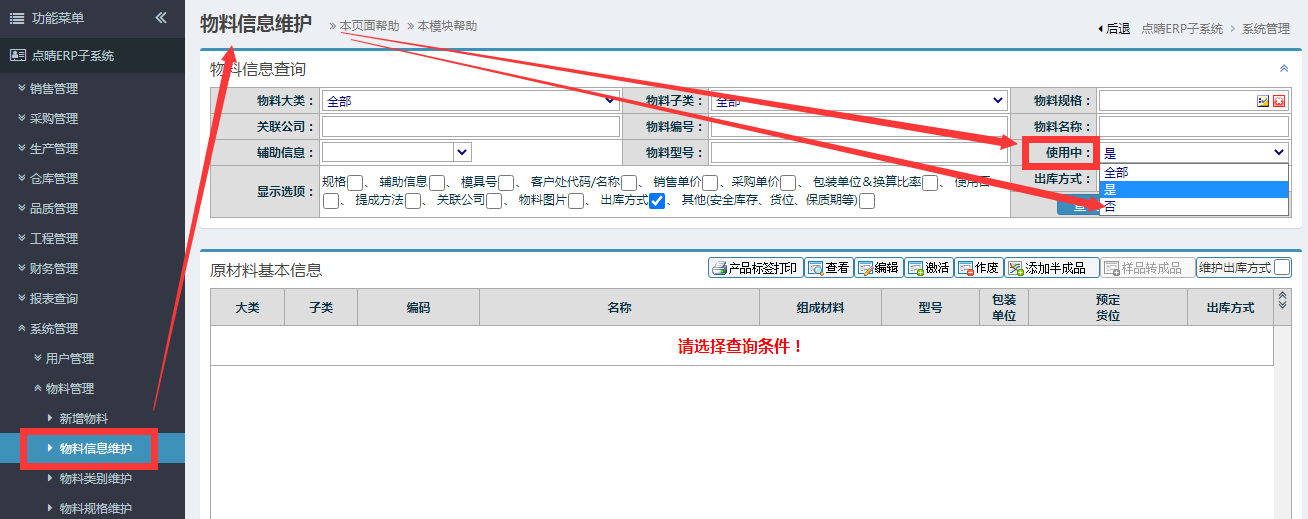Click the 添加半成品 button

tap(1052, 268)
